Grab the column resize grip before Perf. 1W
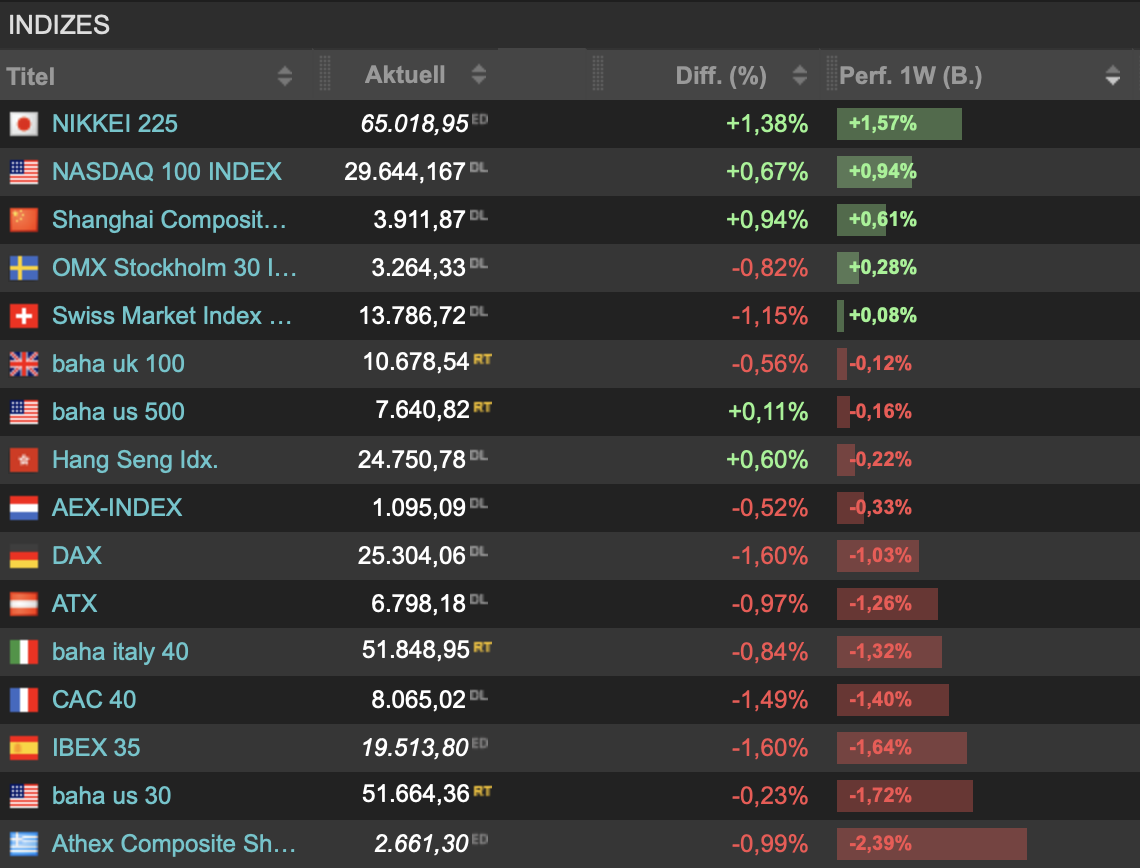The image size is (1140, 868). (832, 73)
